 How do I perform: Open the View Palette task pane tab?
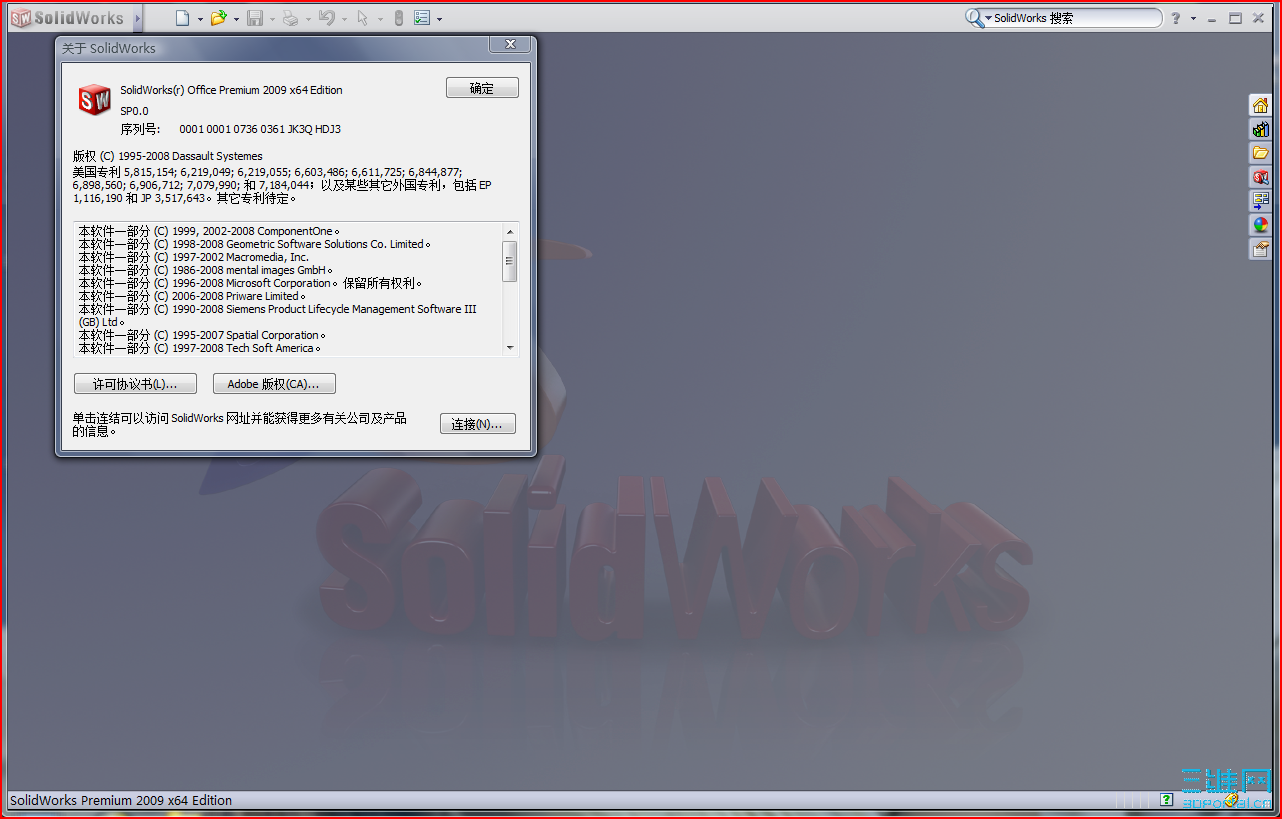(x=1260, y=201)
